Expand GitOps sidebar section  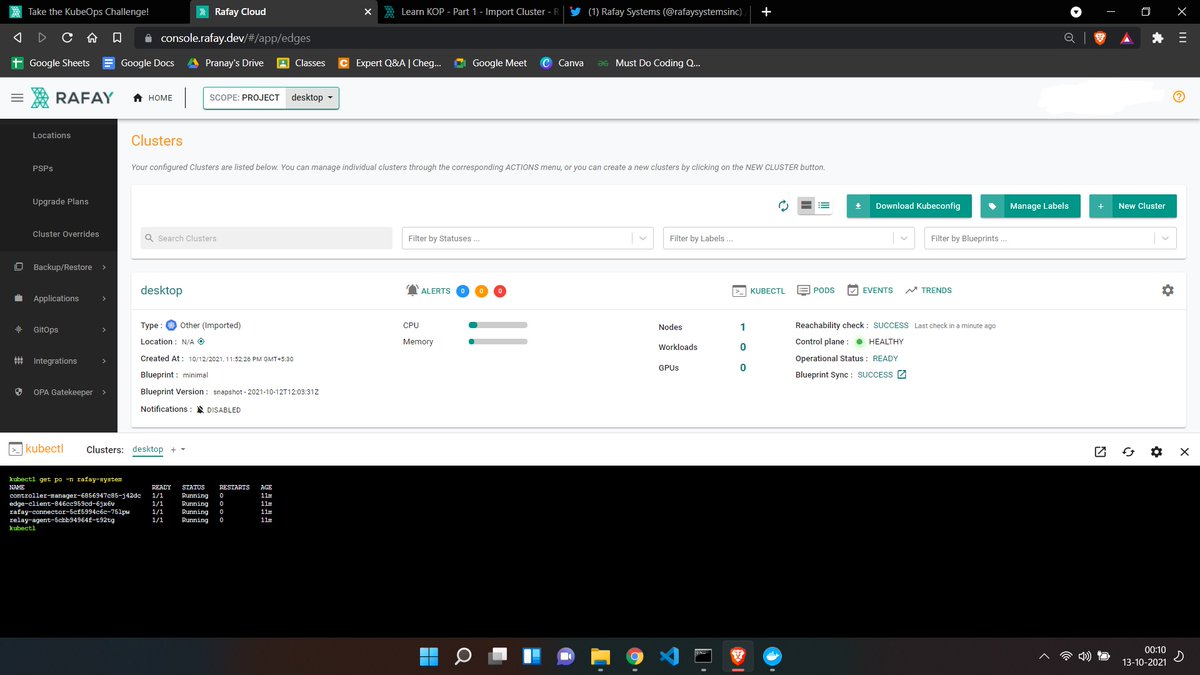(x=60, y=329)
